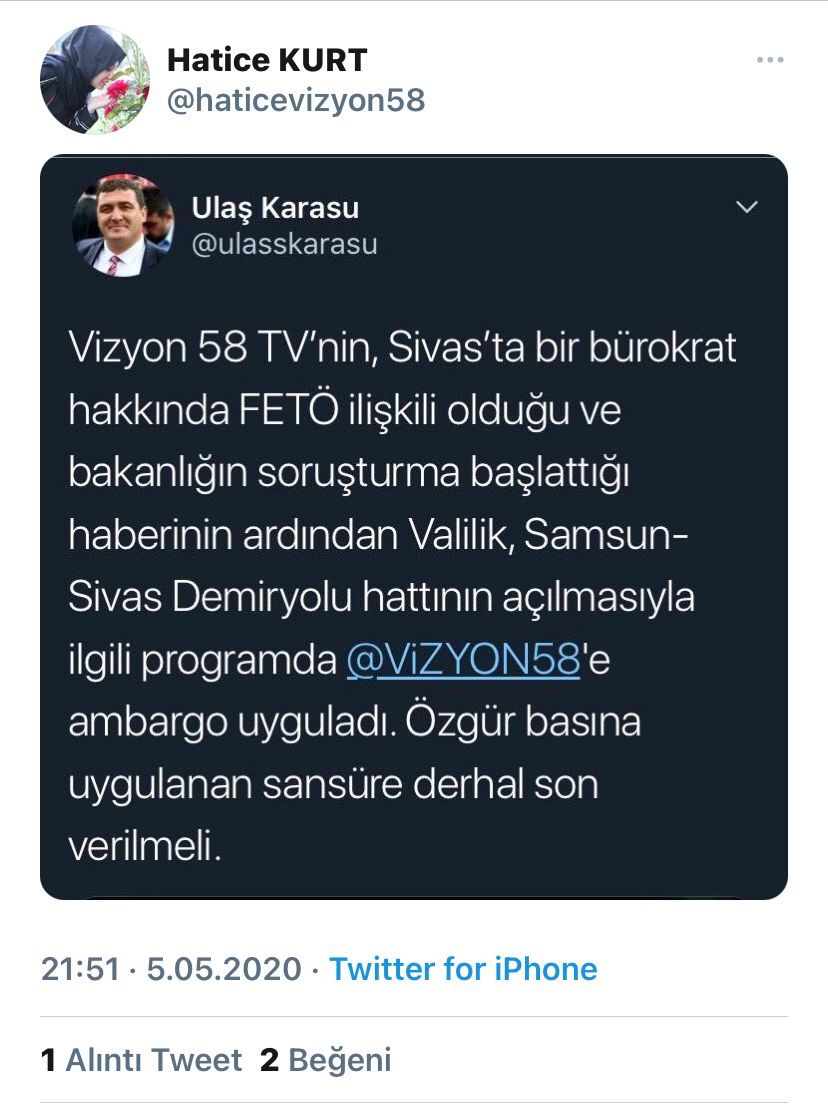Screen dimensions: 828x1108
Task: Click the Hatice KURT display name
Action: pyautogui.click(x=267, y=60)
